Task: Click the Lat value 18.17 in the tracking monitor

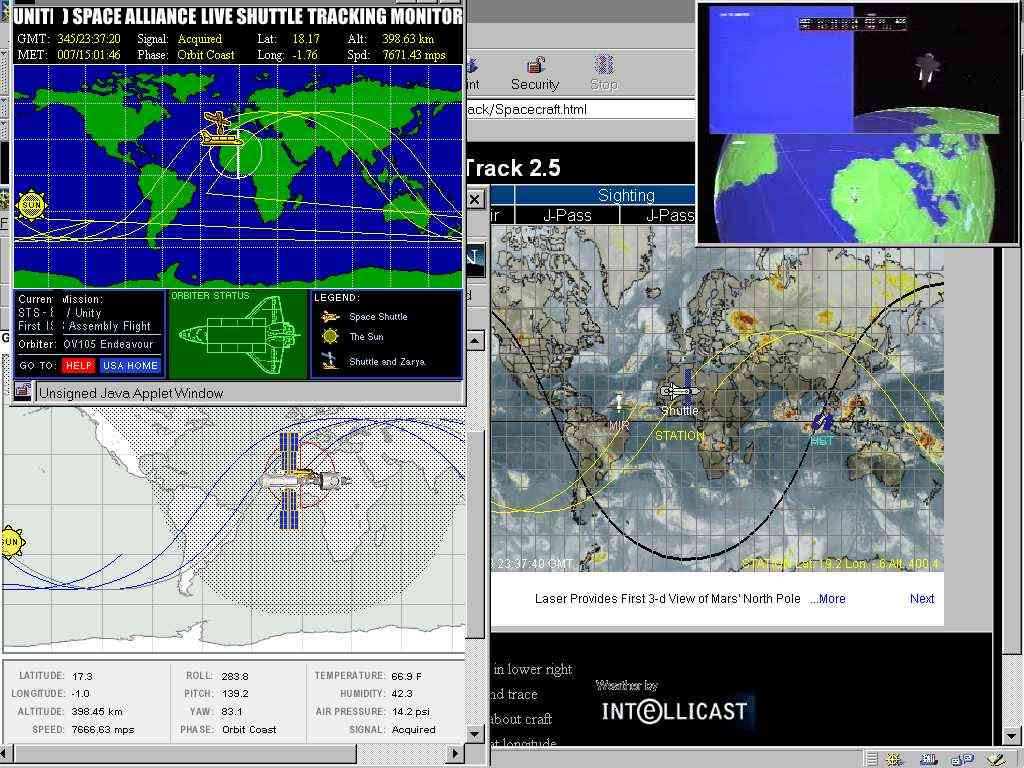Action: tap(306, 39)
